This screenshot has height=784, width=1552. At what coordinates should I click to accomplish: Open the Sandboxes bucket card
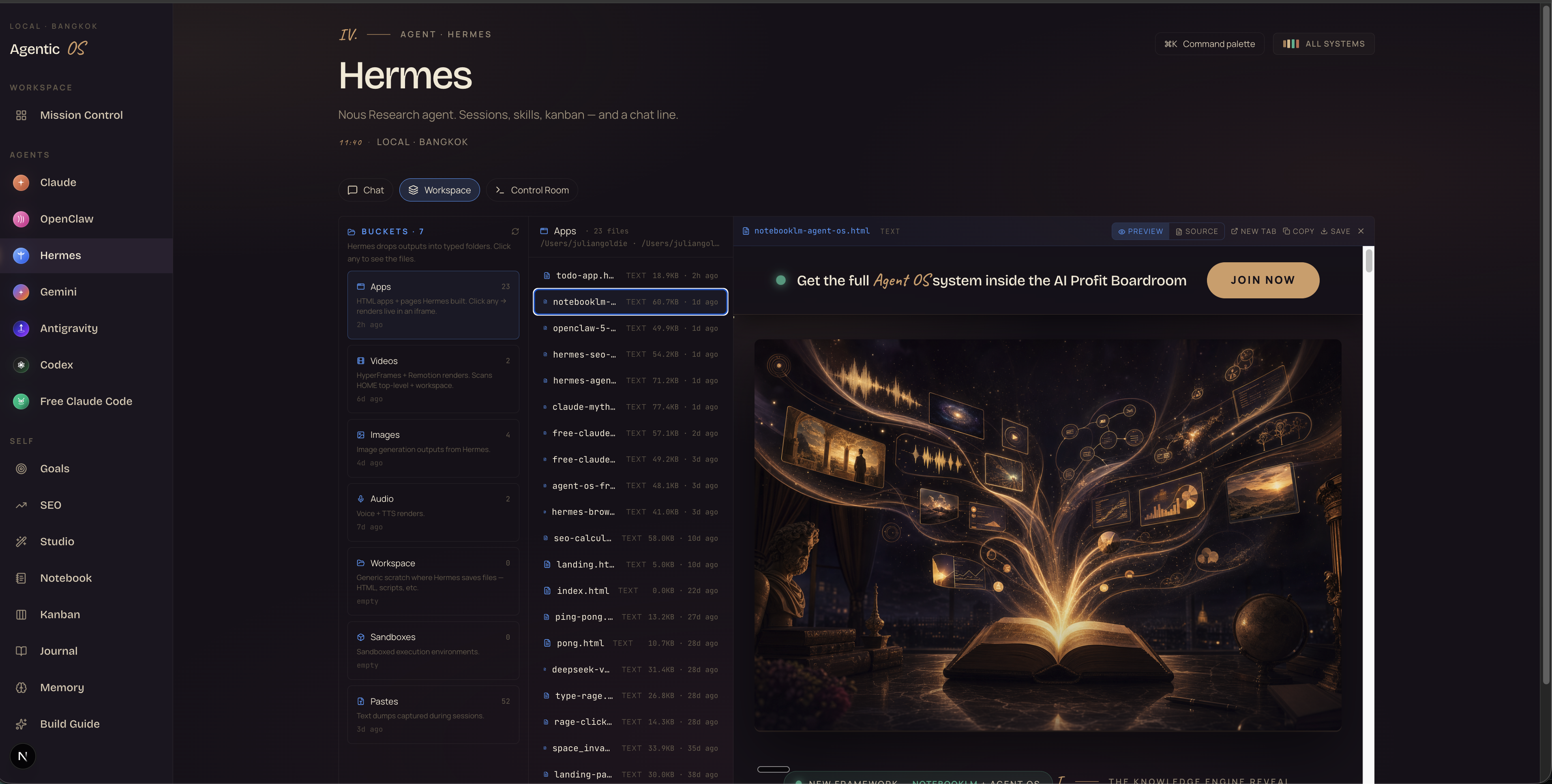click(x=433, y=650)
